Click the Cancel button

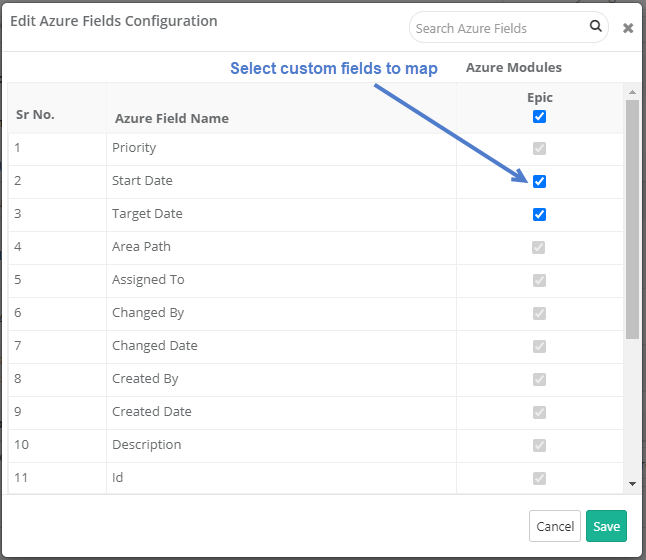coord(555,526)
